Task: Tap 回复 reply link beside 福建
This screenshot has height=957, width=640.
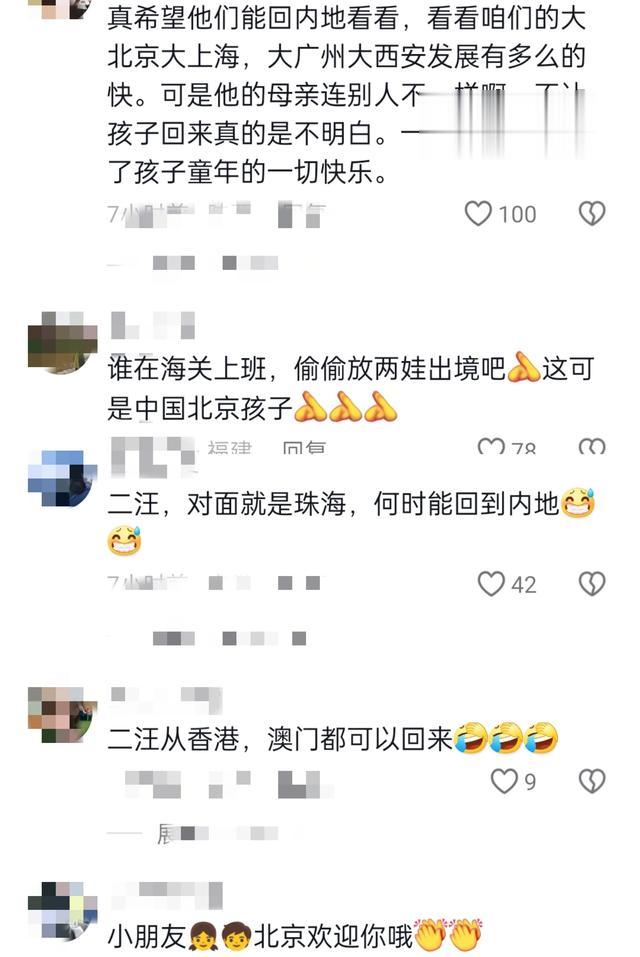Action: pos(304,447)
